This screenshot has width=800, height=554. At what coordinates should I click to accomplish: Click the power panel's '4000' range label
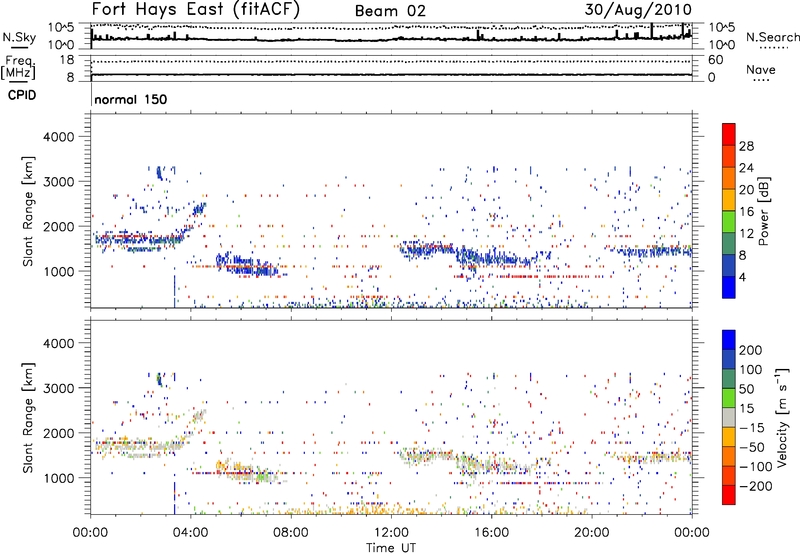pos(59,137)
